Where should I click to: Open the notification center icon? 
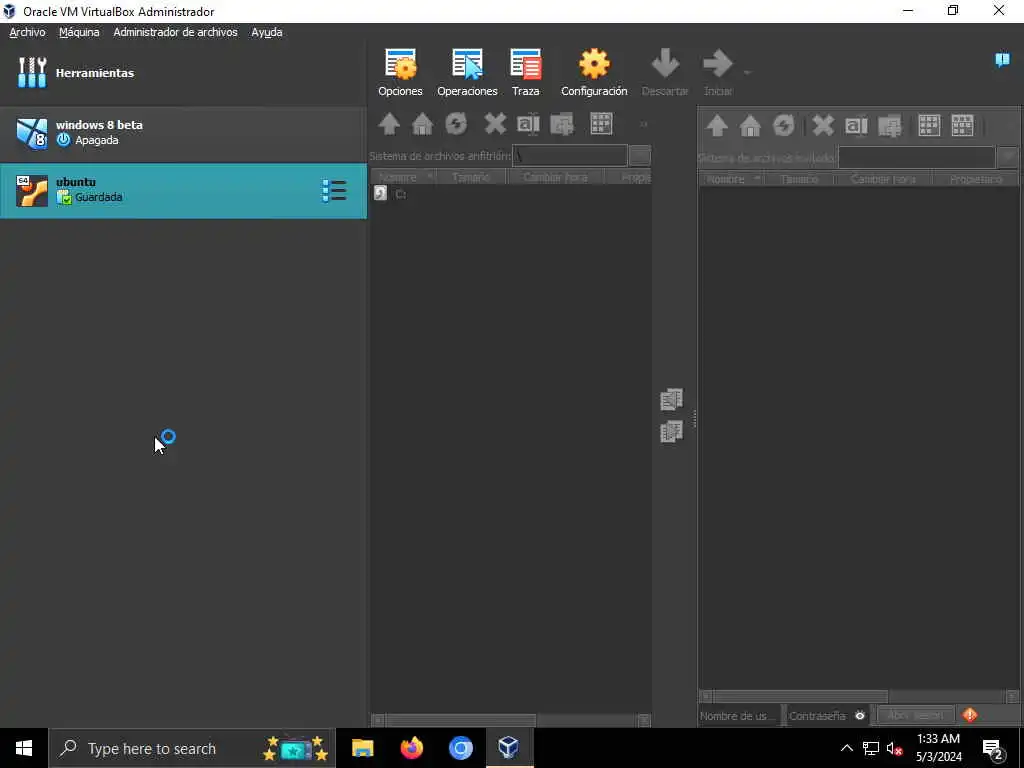pos(993,749)
